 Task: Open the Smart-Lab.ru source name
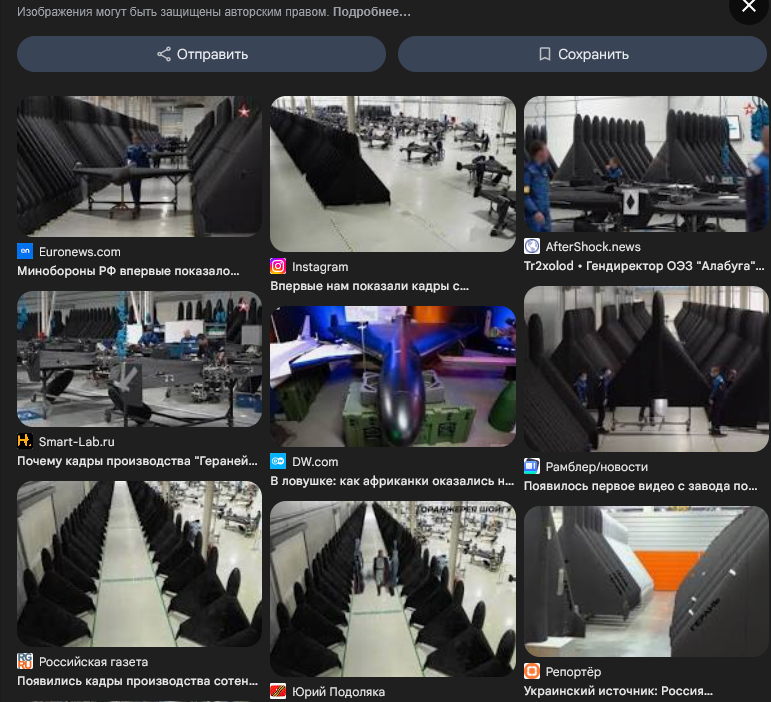[x=77, y=442]
